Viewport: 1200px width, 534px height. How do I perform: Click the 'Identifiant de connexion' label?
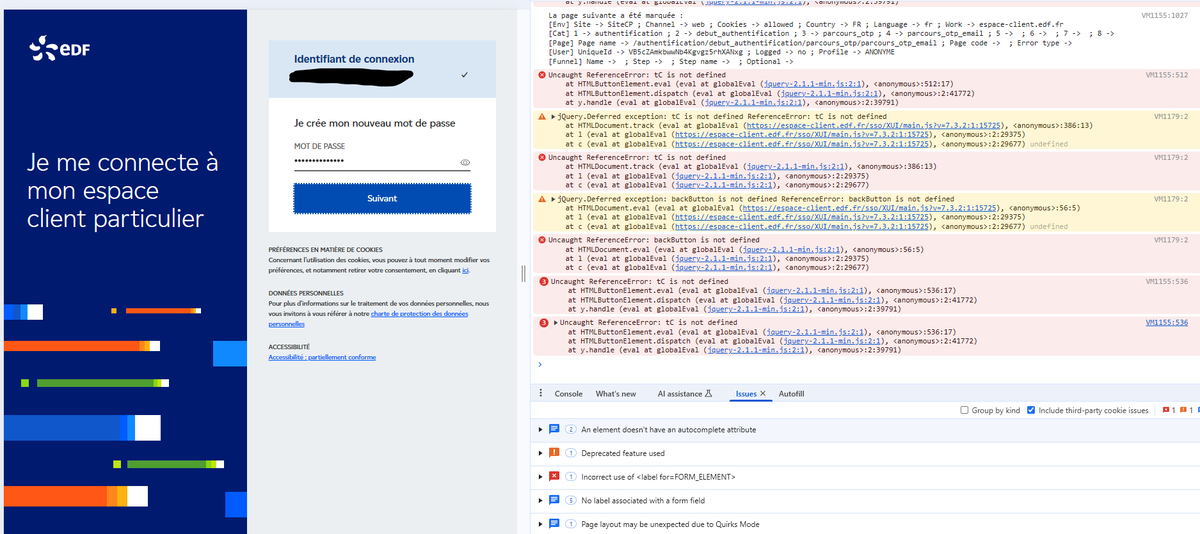pos(354,59)
